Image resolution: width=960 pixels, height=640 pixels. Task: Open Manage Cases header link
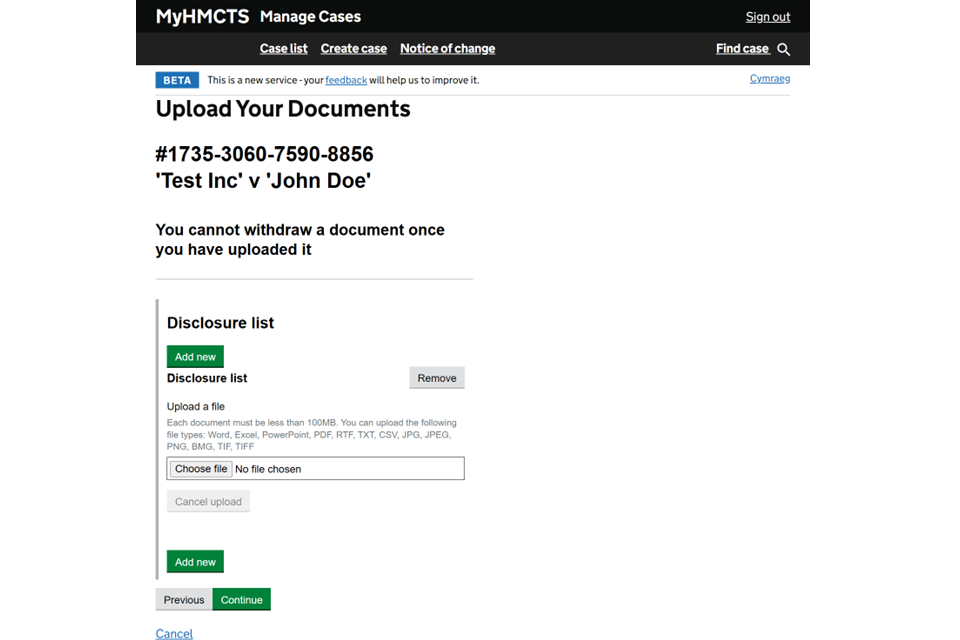pos(310,17)
